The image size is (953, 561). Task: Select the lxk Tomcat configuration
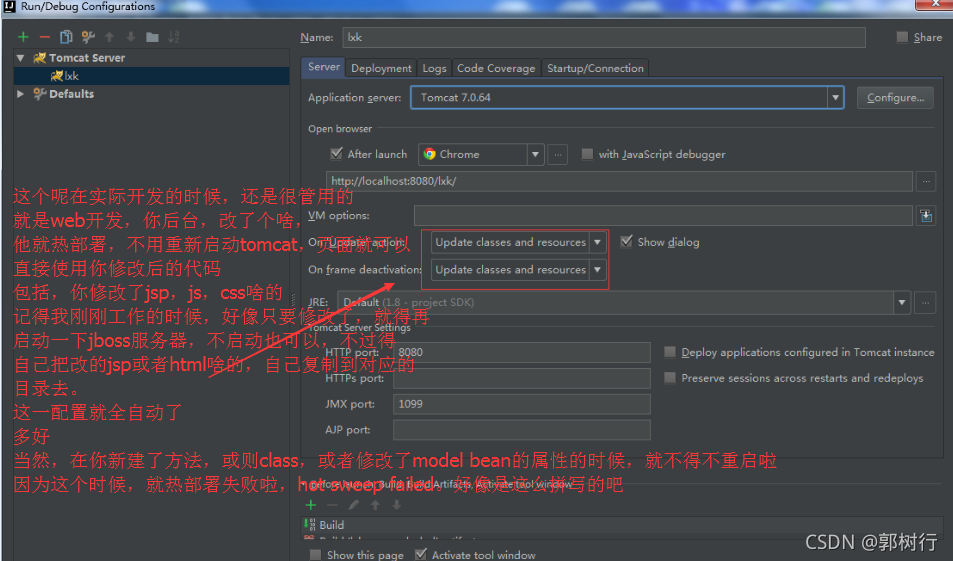click(152, 76)
